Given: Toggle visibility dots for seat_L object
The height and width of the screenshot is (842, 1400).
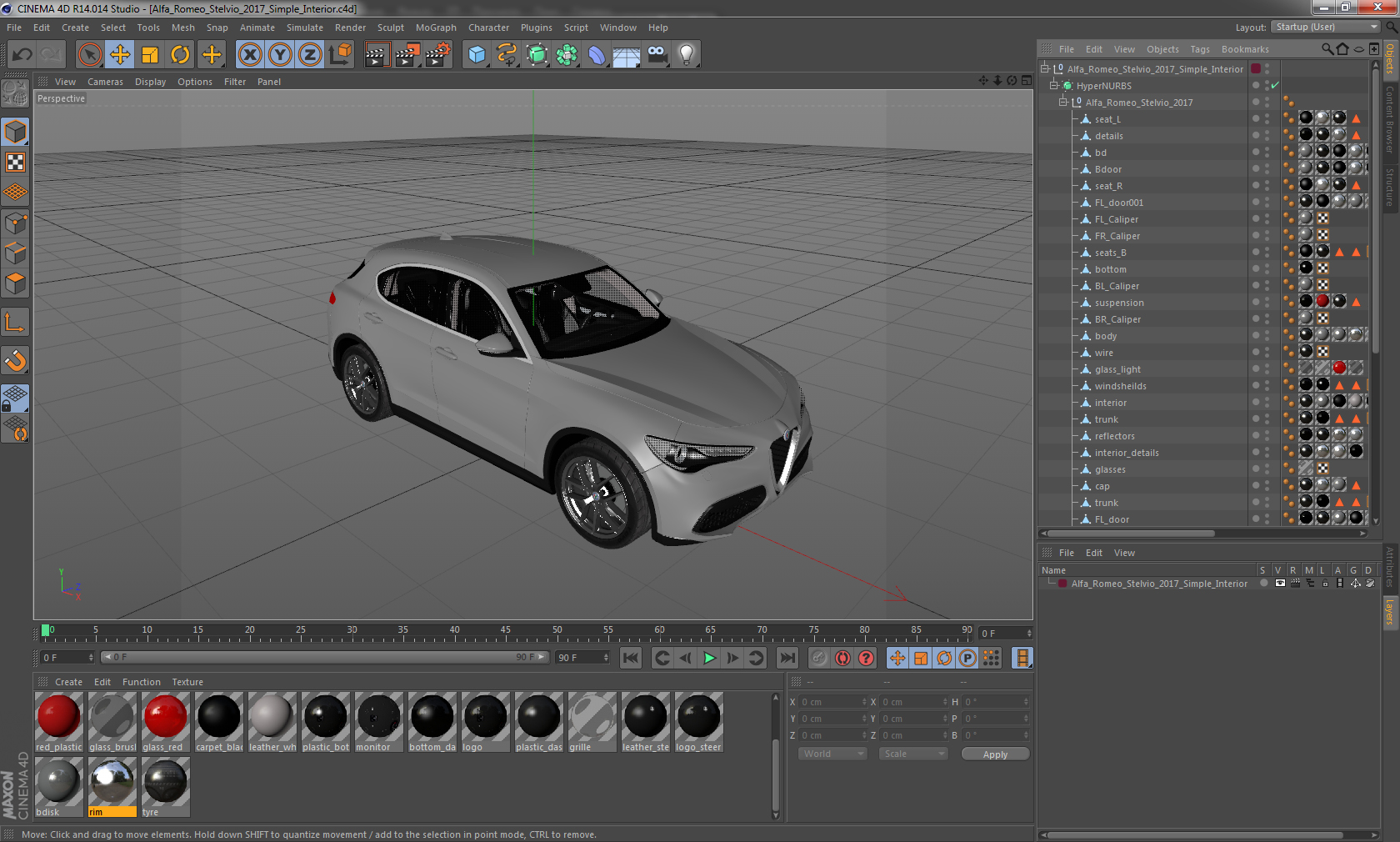Looking at the screenshot, I should (x=1267, y=119).
